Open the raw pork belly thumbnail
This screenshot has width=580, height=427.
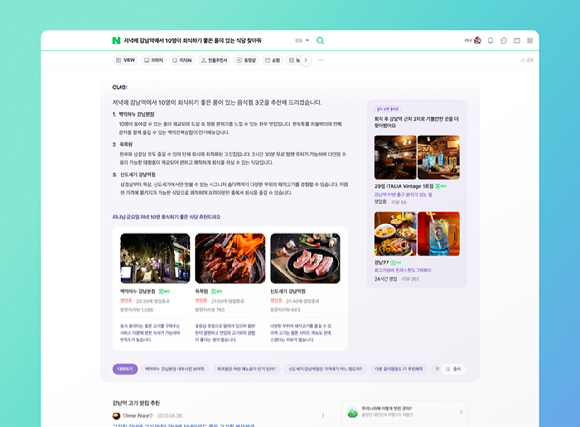click(305, 258)
